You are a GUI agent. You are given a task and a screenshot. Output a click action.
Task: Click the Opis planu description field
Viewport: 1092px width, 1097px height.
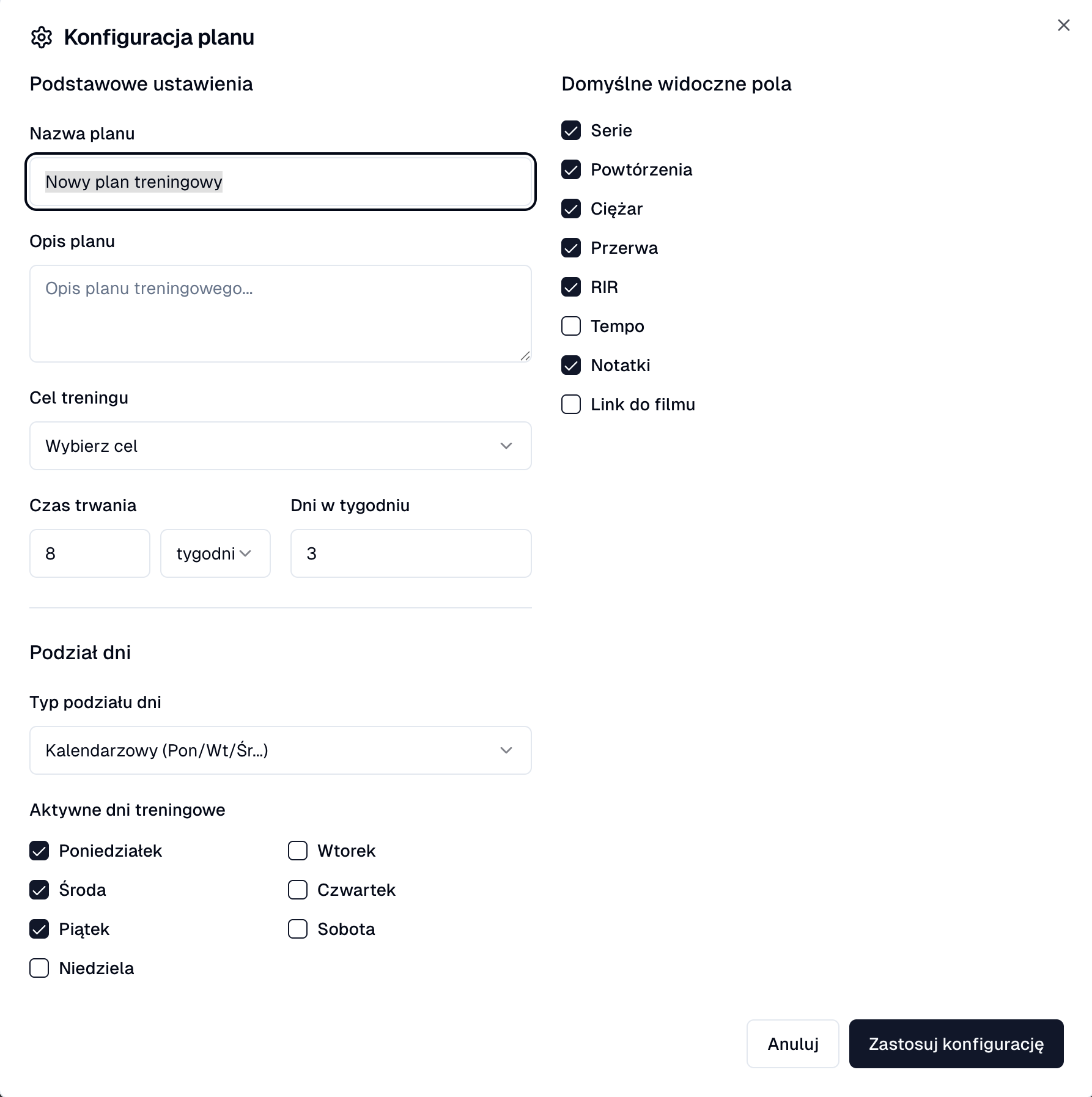click(x=280, y=313)
